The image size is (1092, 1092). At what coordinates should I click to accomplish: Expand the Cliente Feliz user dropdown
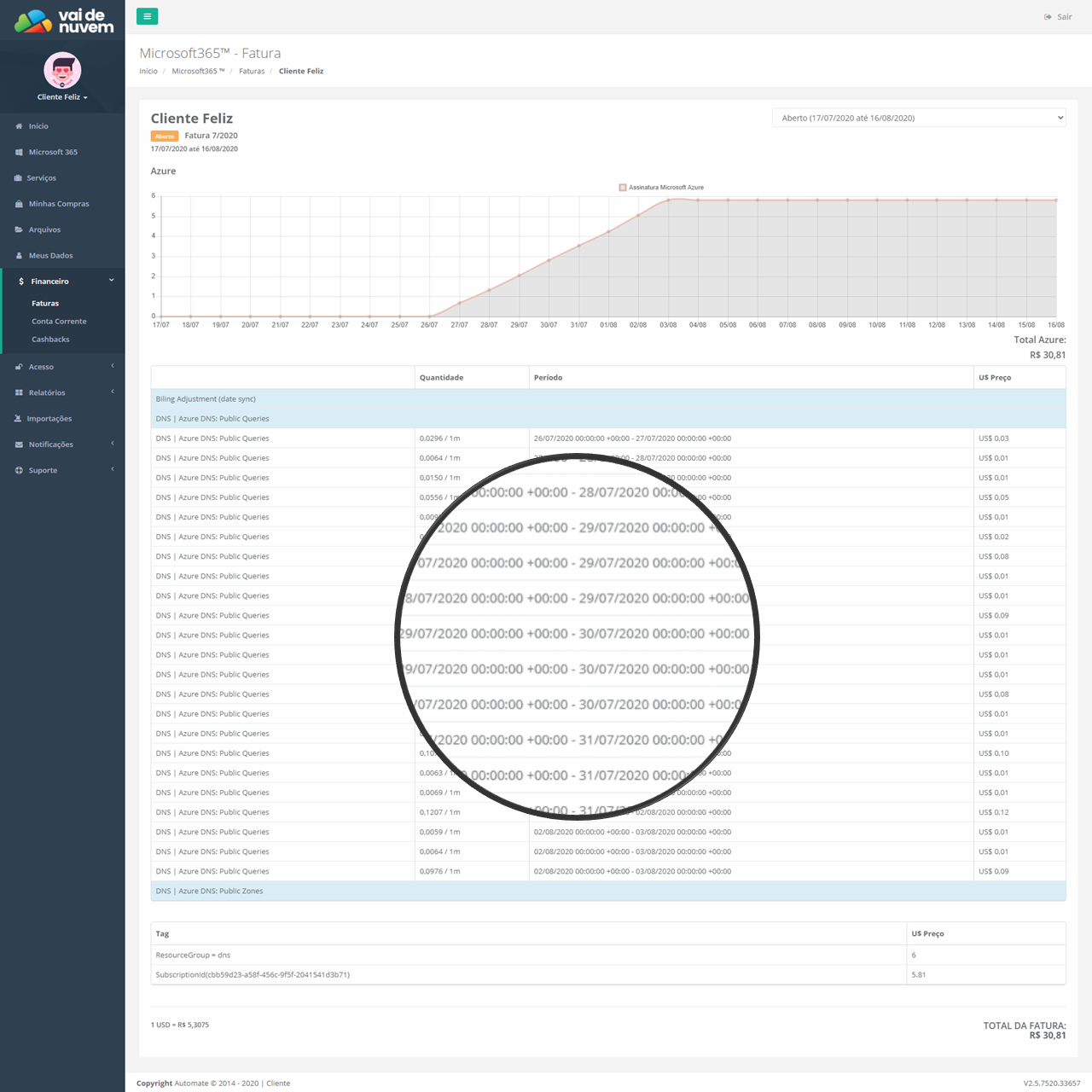pos(62,97)
